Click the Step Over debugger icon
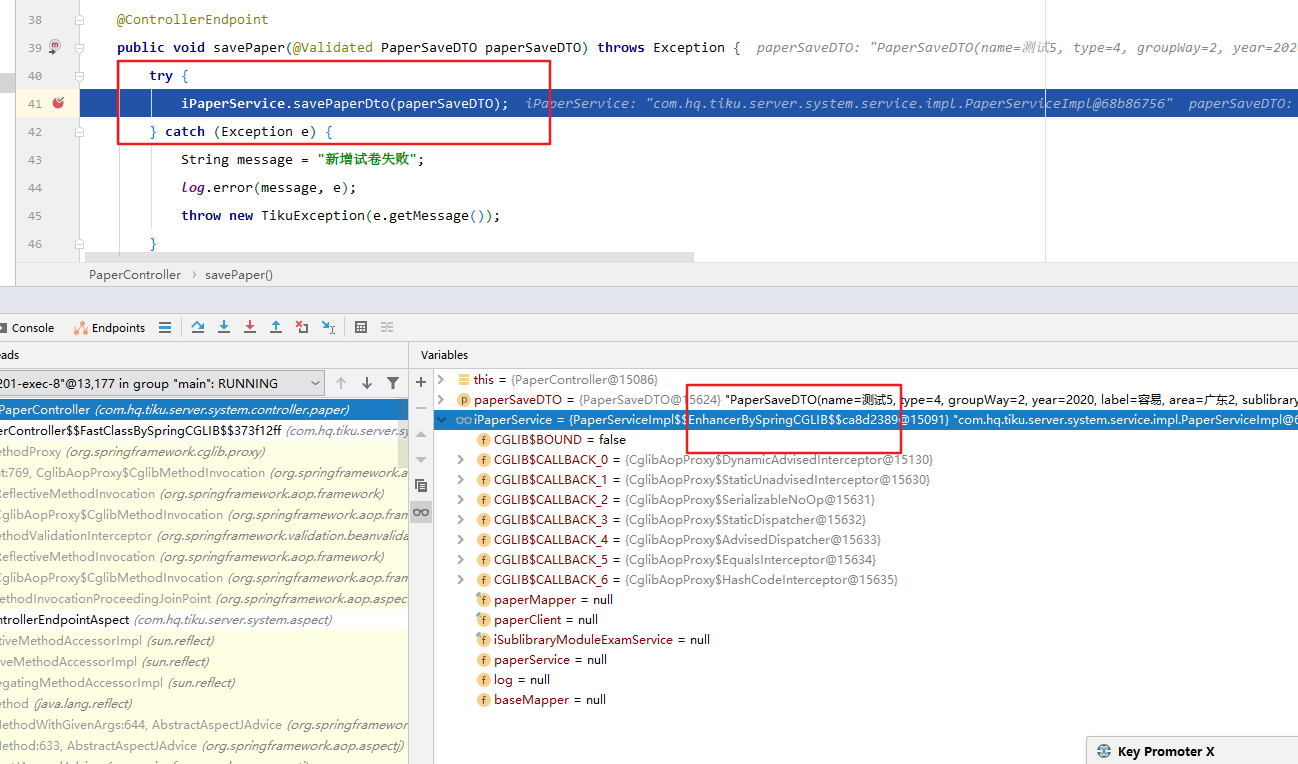Image resolution: width=1298 pixels, height=764 pixels. (198, 327)
